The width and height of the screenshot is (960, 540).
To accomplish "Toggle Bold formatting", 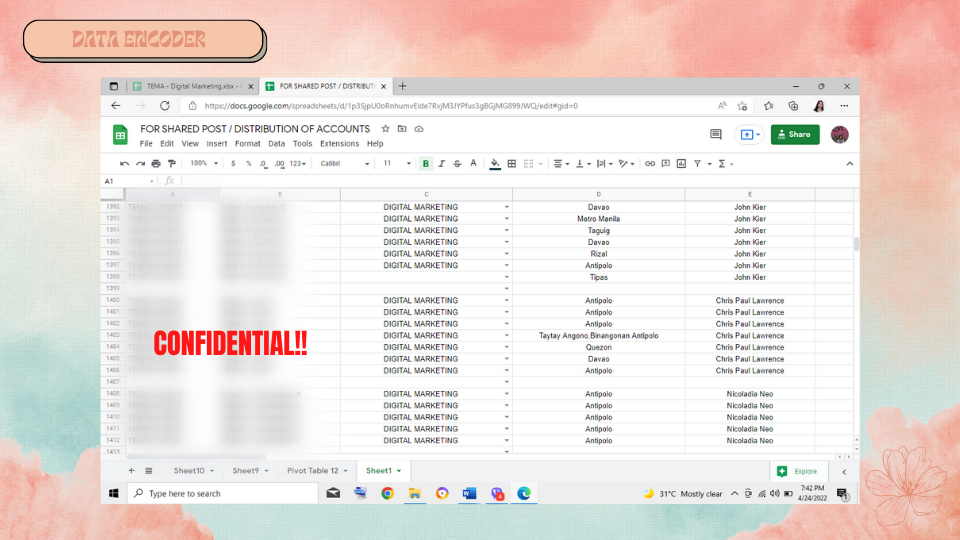I will [426, 163].
